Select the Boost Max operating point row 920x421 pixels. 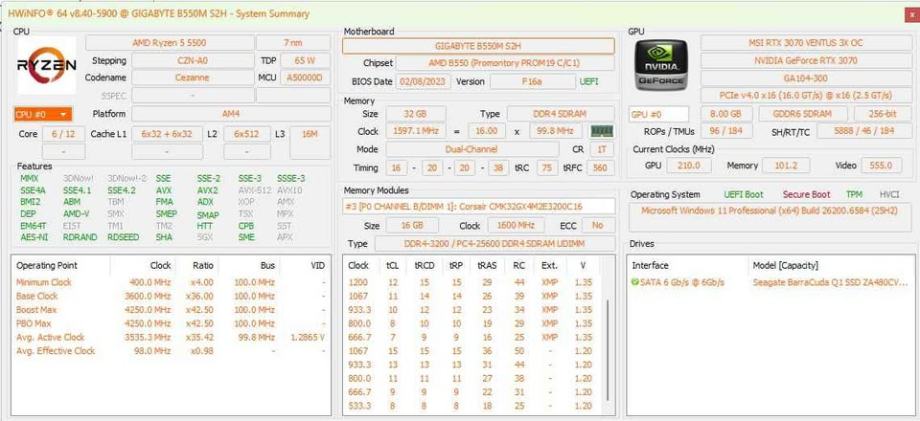[x=171, y=310]
